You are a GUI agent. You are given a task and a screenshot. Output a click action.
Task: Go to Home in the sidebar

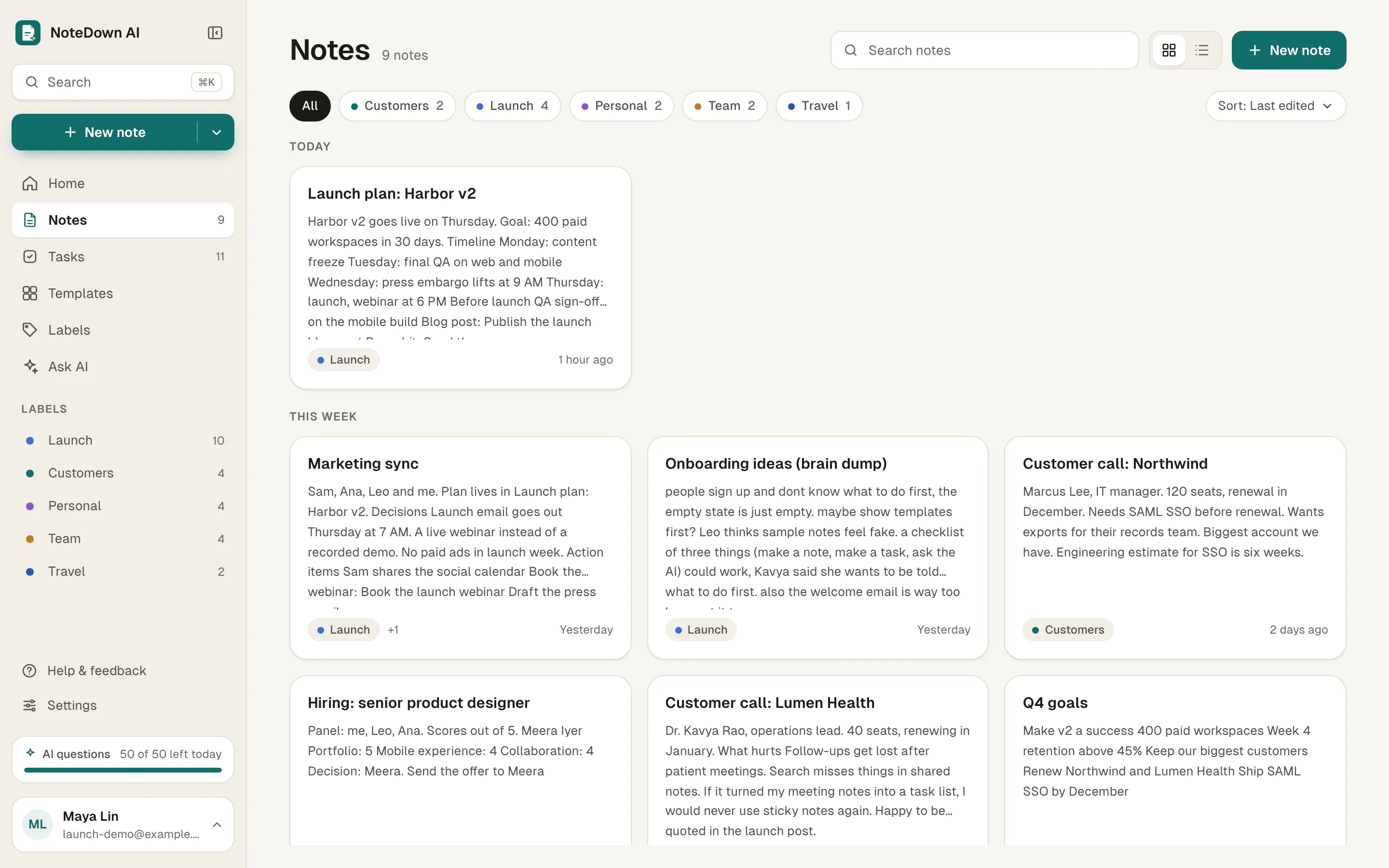[x=123, y=183]
